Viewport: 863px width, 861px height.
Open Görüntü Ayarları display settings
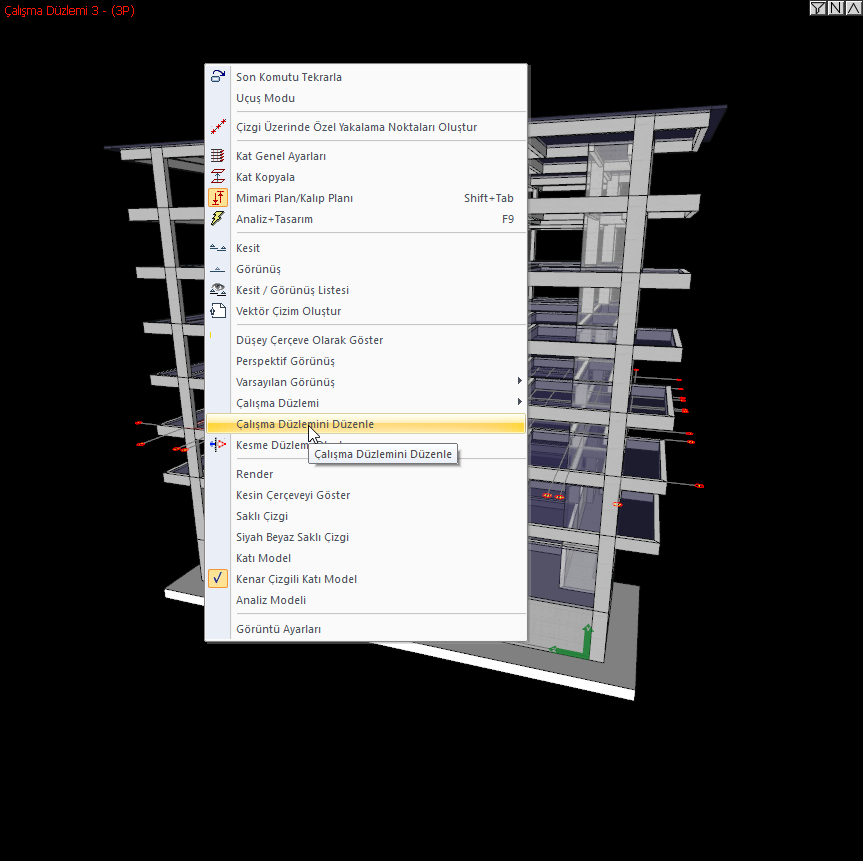tap(278, 629)
